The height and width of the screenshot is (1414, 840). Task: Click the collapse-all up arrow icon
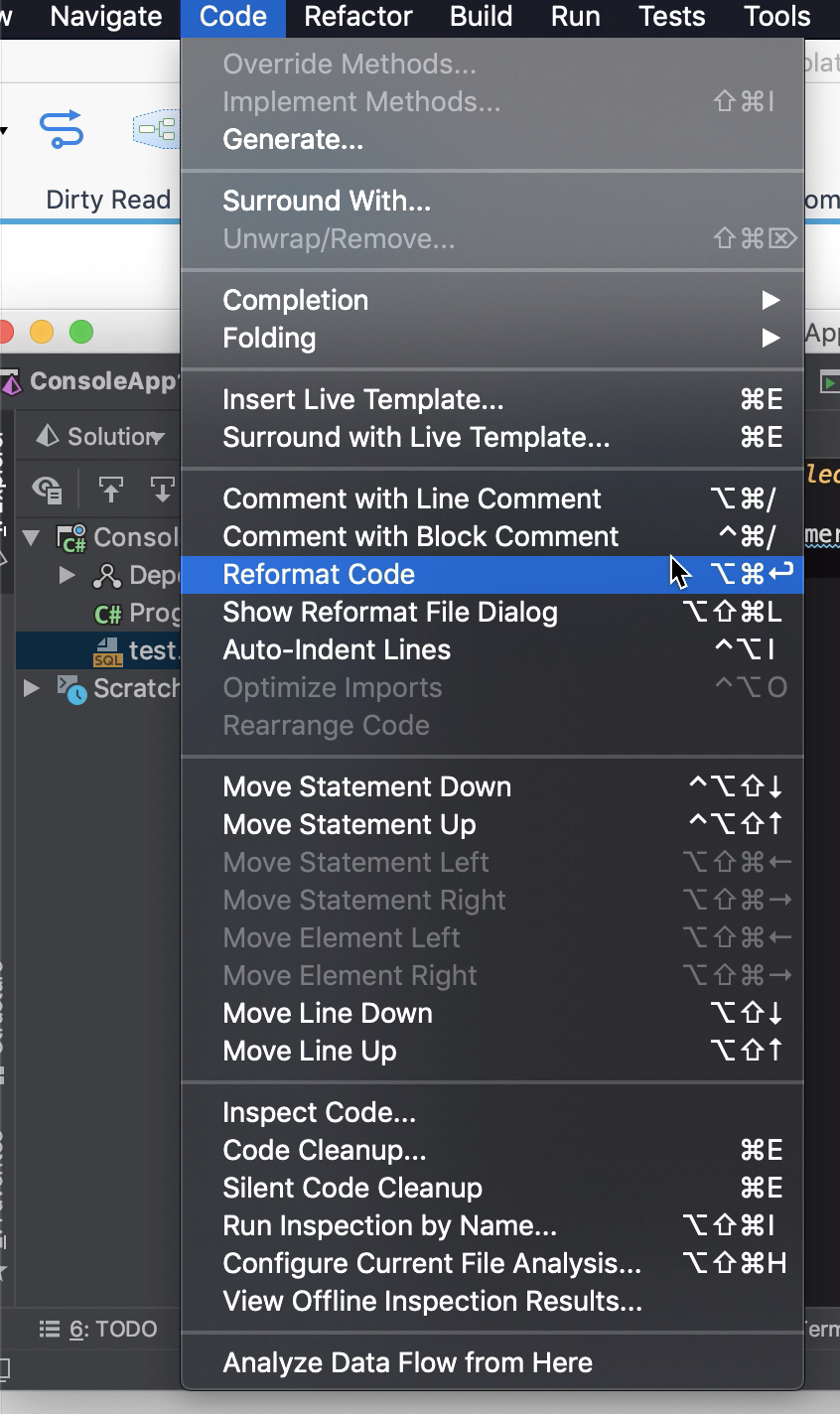click(110, 490)
